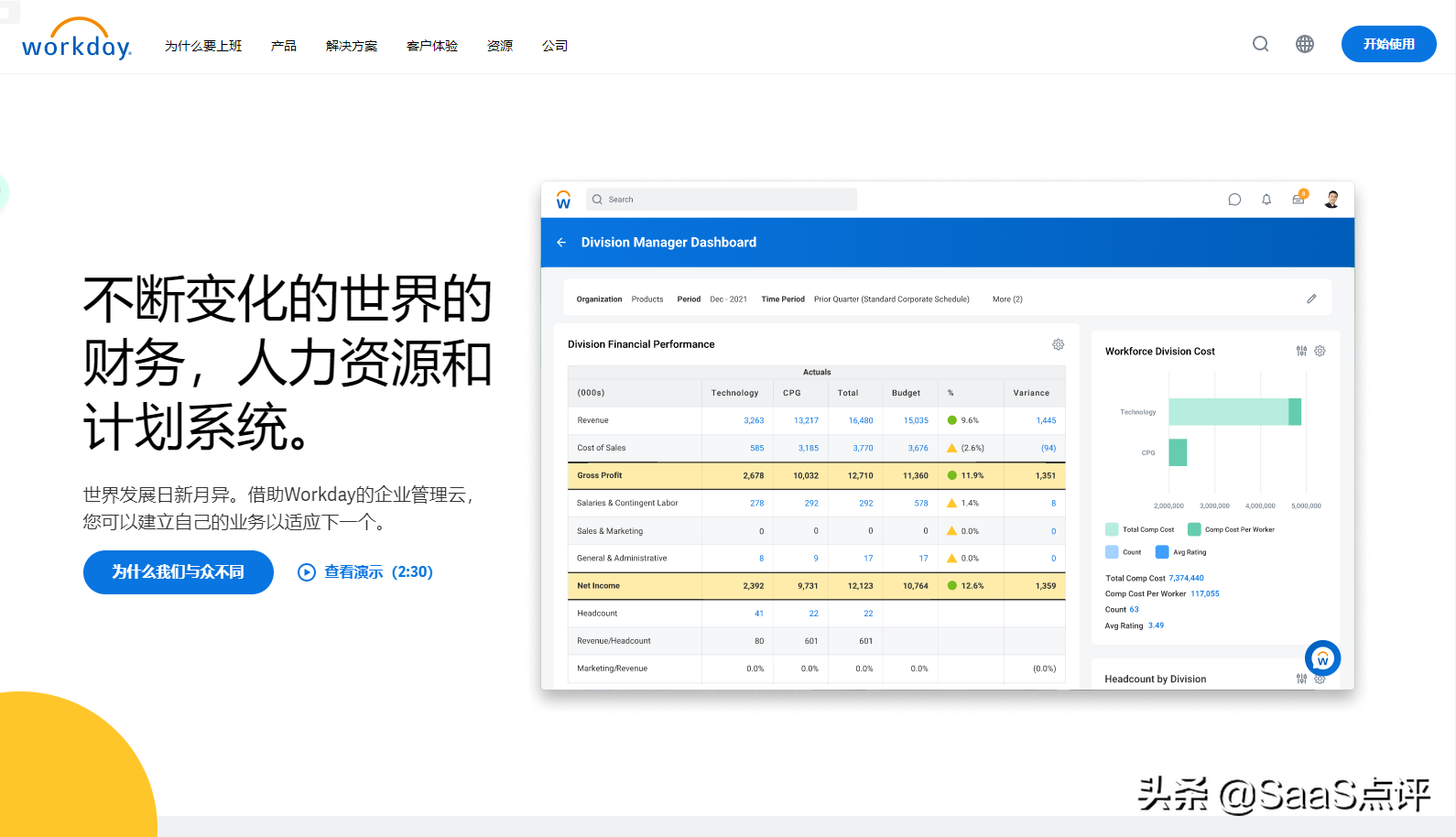Click Cost of Sales Budget value 3,676

918,448
